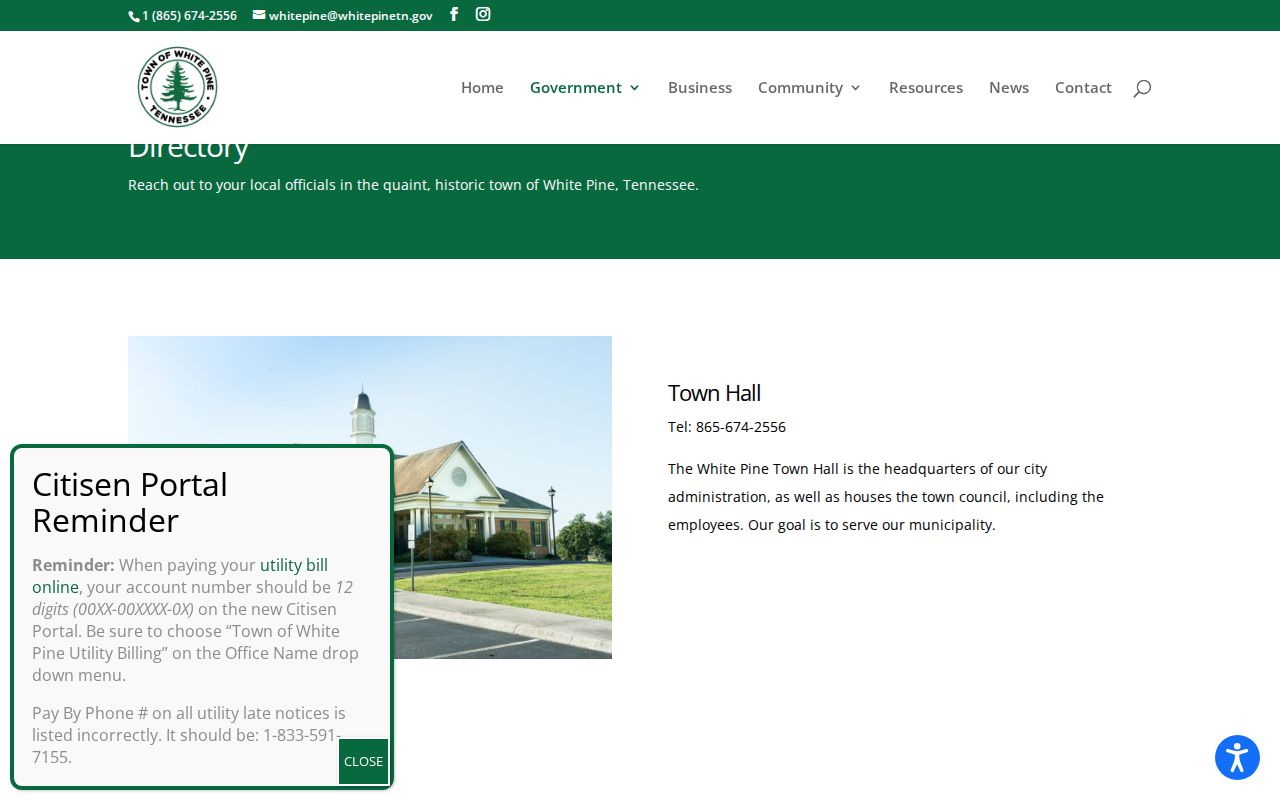Go to the Home page
The image size is (1280, 800).
point(482,88)
